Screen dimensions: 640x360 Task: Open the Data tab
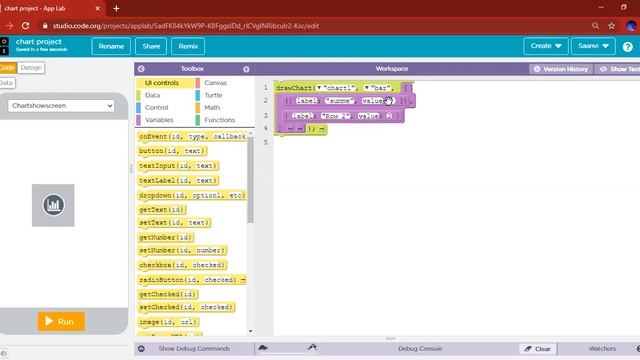point(7,83)
